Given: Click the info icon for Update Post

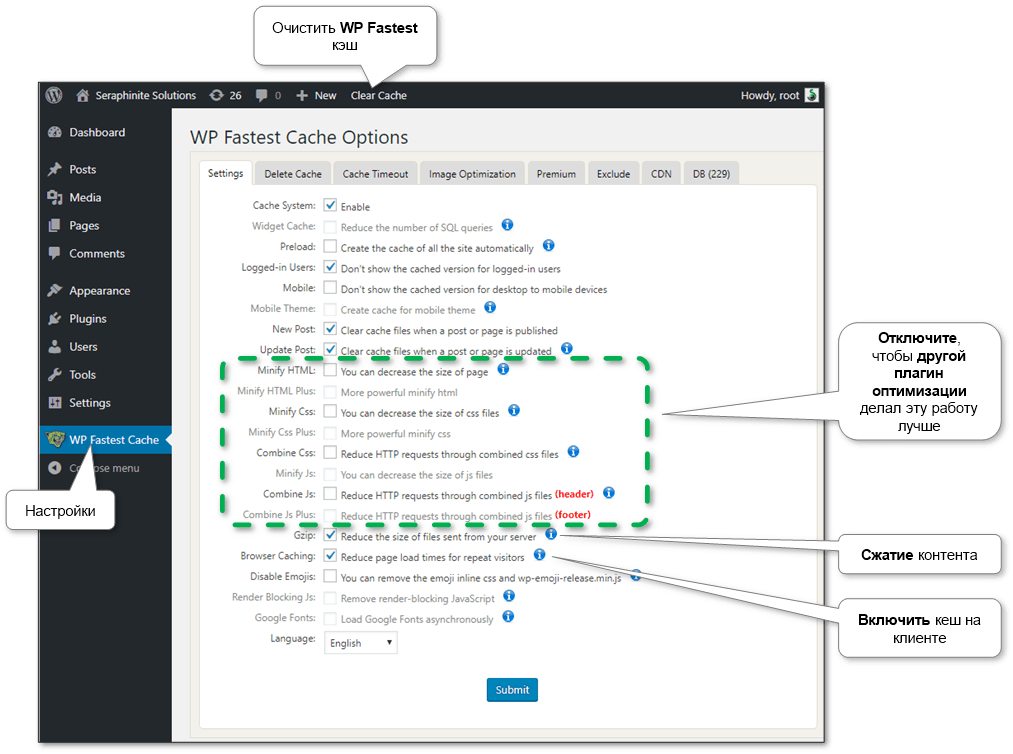Looking at the screenshot, I should (567, 349).
